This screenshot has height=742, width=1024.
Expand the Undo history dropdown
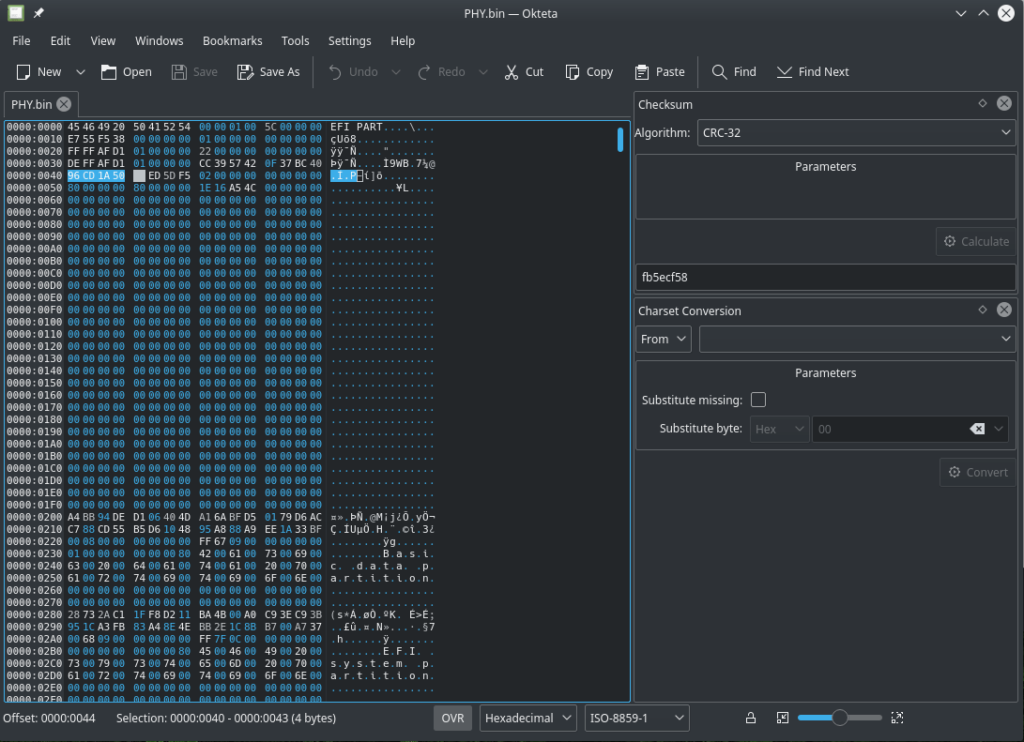coord(396,72)
